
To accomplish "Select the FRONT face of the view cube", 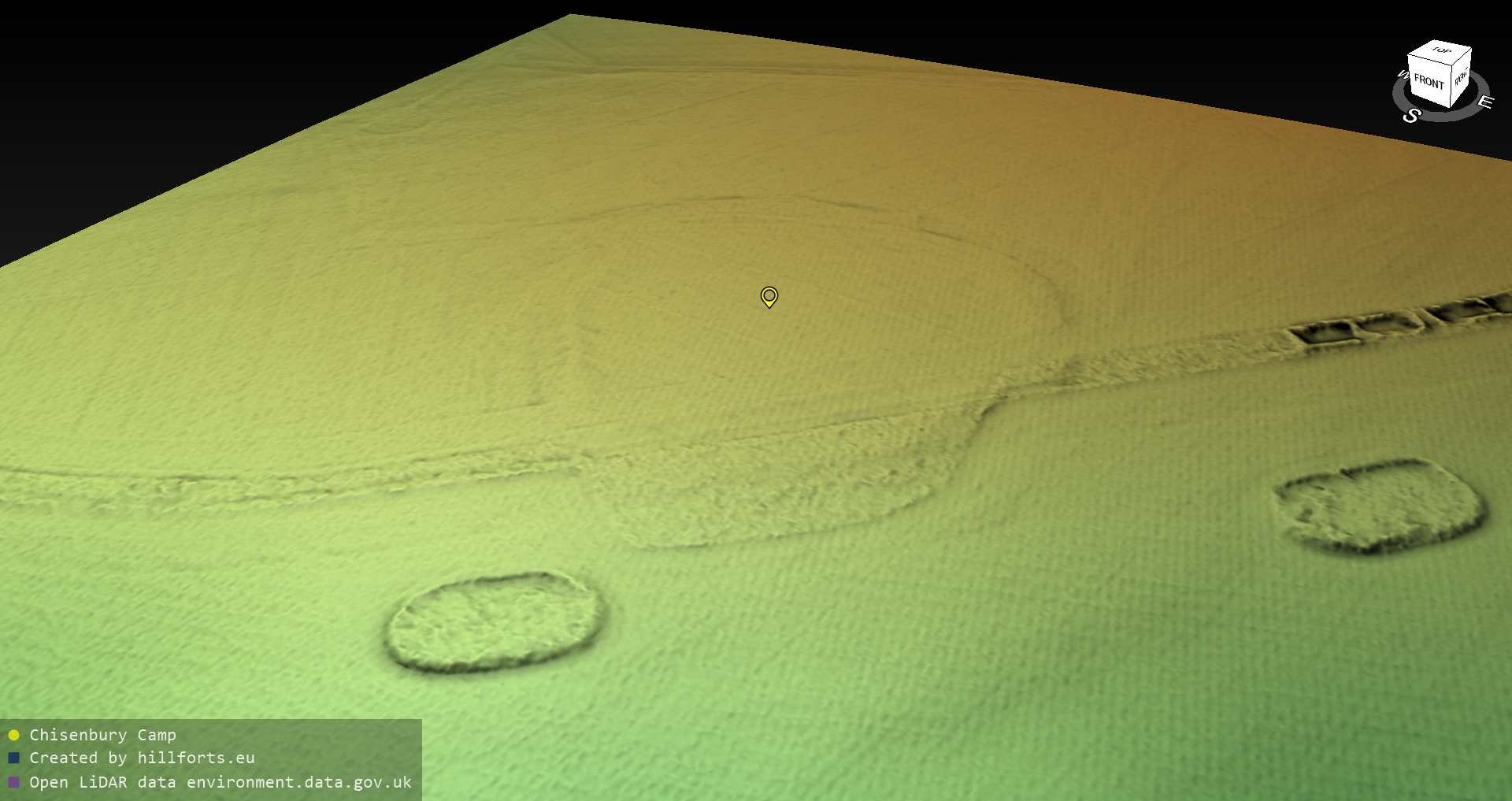I will click(x=1429, y=81).
